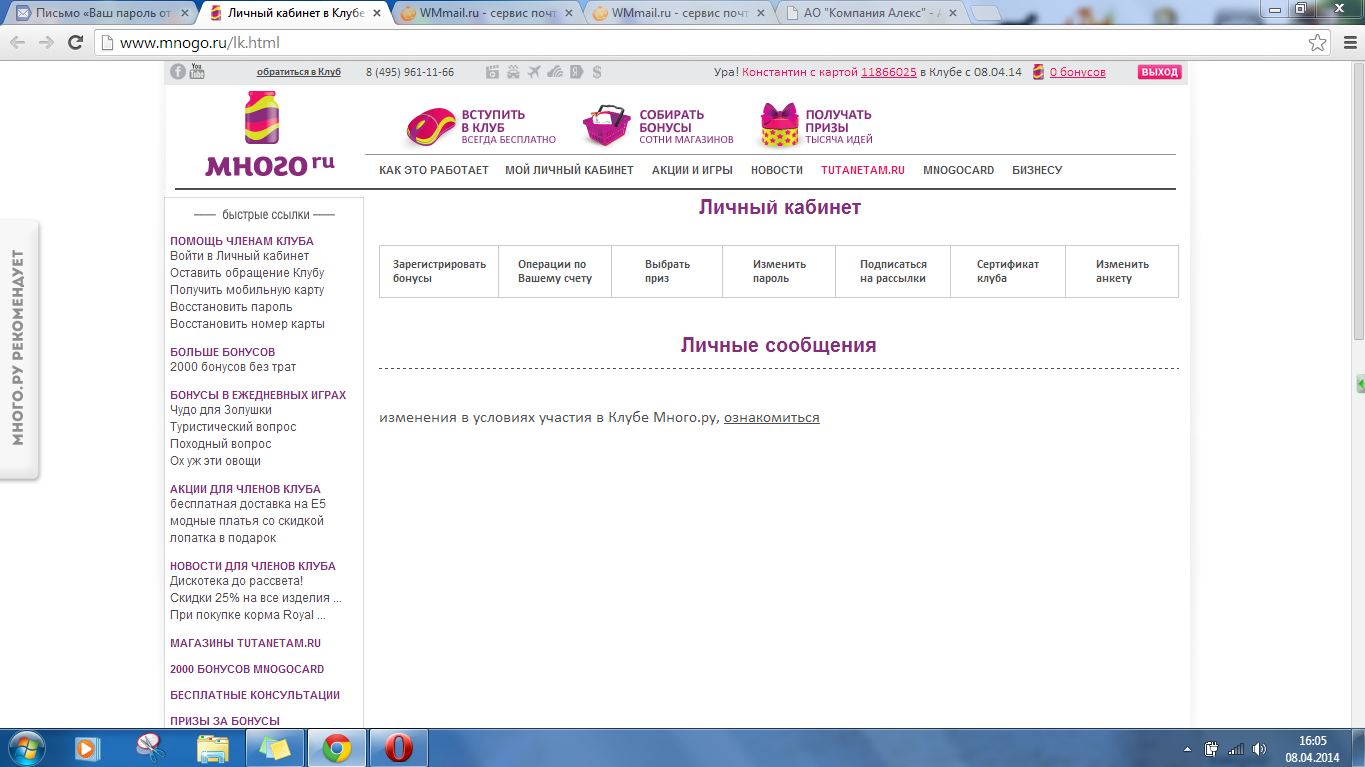Launch Opera from the taskbar
1365x767 pixels.
pos(399,748)
